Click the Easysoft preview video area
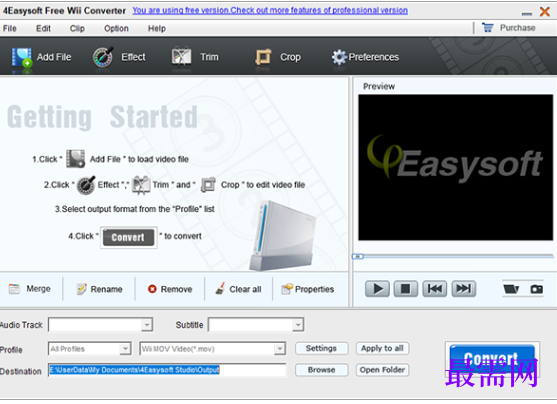Screen dimensions: 557x404 point(455,167)
